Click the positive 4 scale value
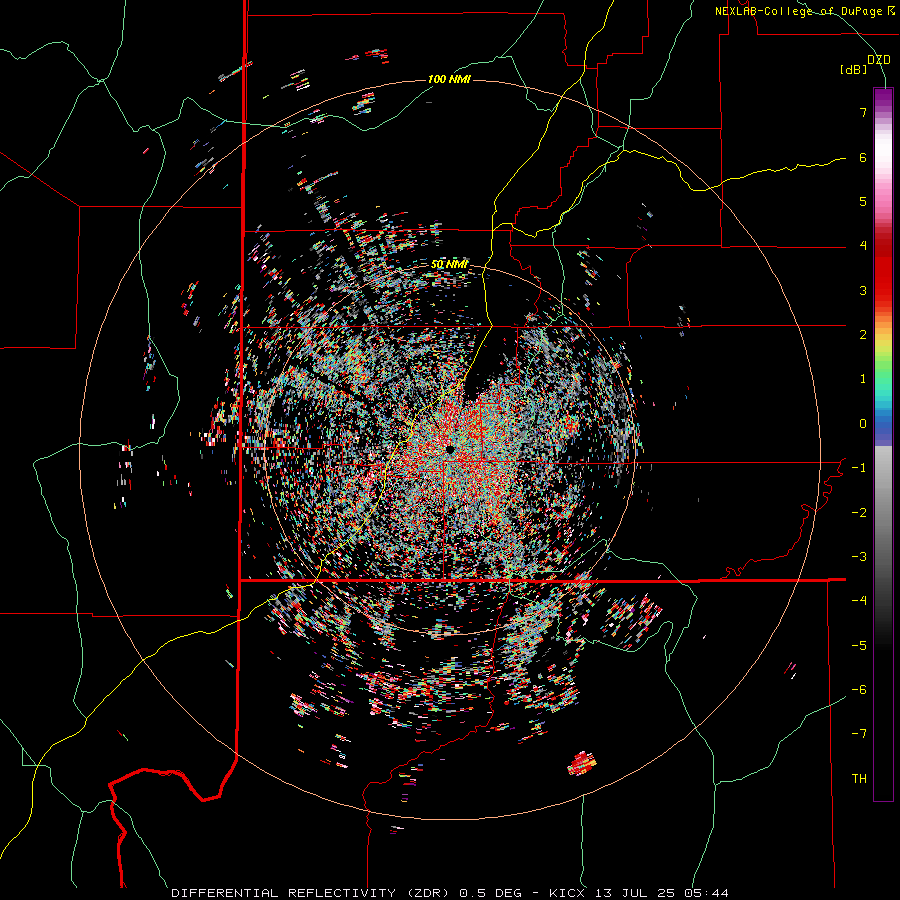The height and width of the screenshot is (900, 900). (863, 246)
